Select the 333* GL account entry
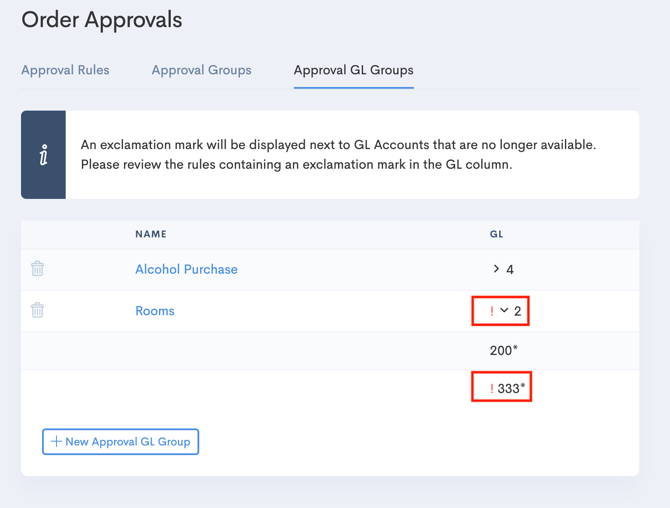The width and height of the screenshot is (670, 508). tap(511, 388)
